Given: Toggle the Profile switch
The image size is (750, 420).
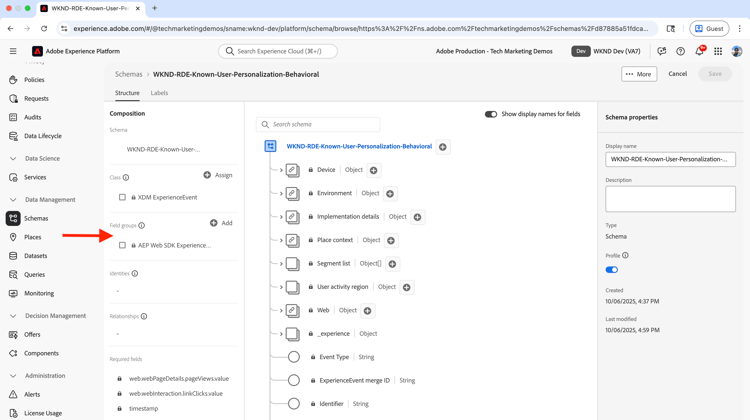Looking at the screenshot, I should [x=612, y=270].
